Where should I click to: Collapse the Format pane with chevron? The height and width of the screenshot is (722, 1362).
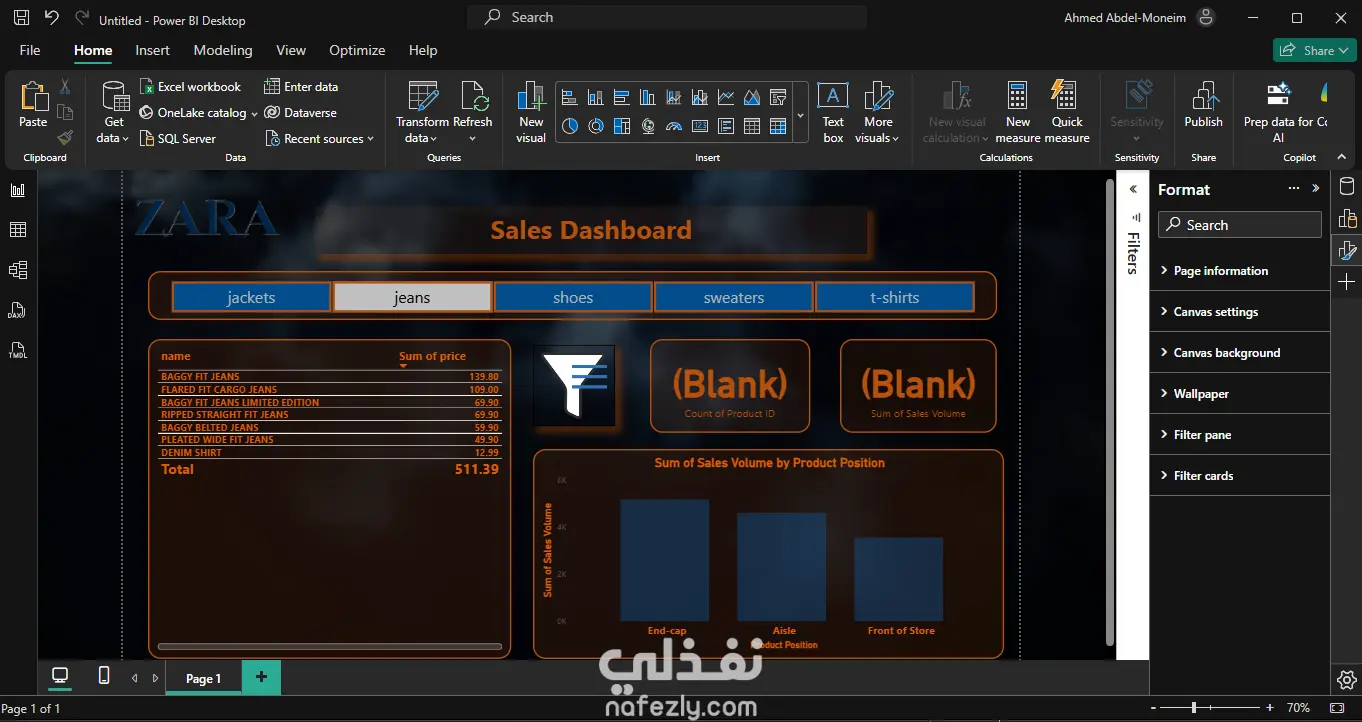pos(1315,189)
